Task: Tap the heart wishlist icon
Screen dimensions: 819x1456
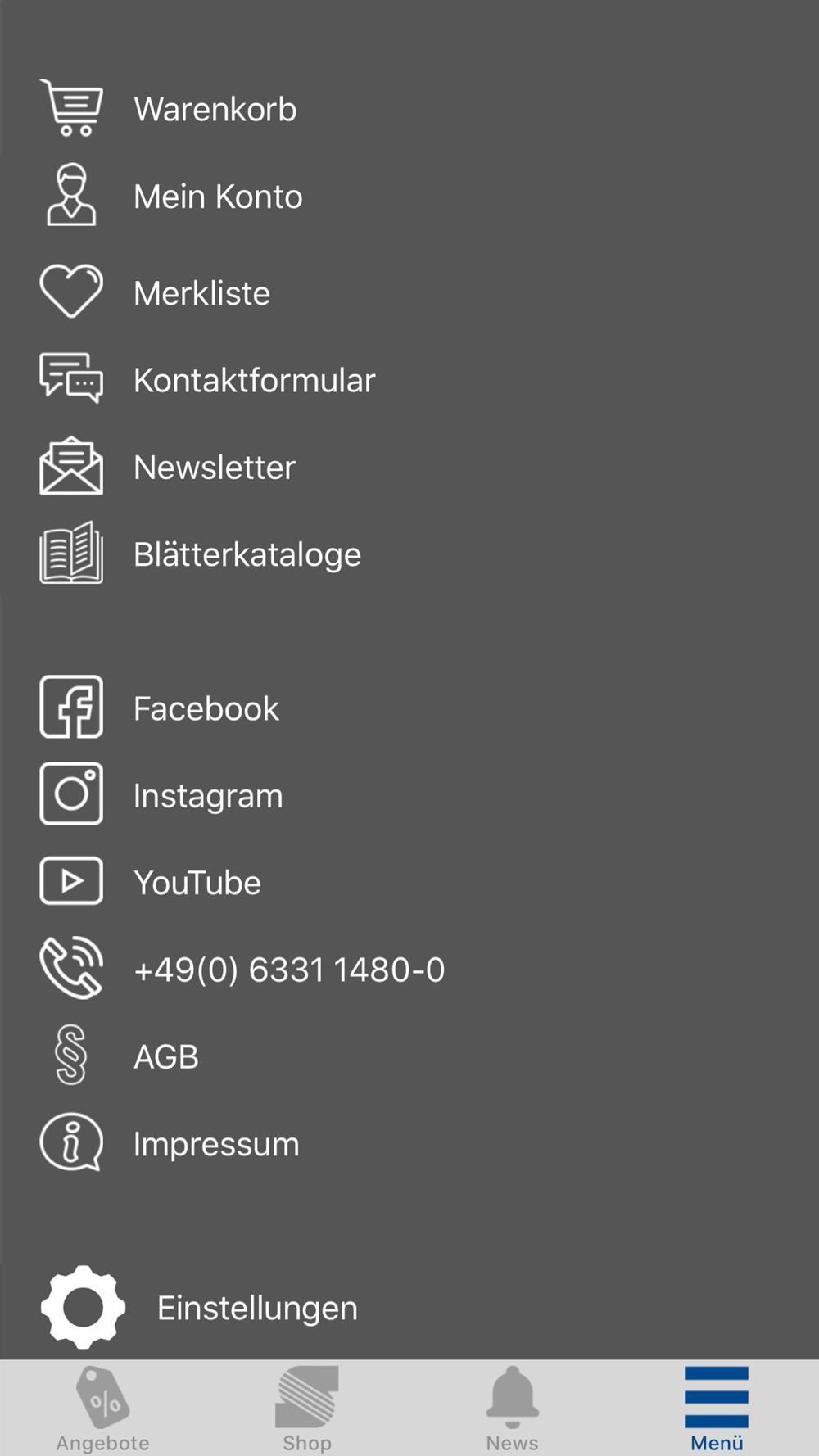Action: (x=71, y=291)
